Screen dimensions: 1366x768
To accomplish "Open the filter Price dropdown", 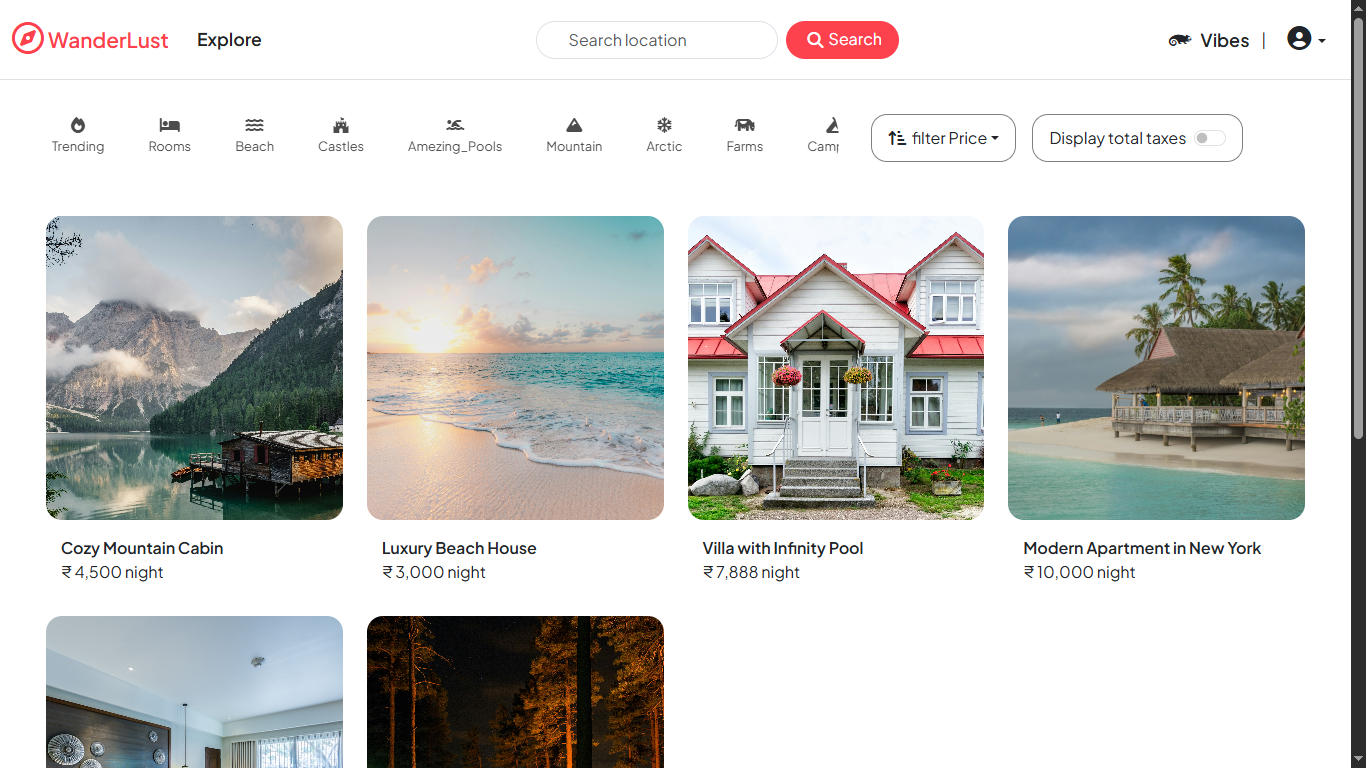I will coord(943,138).
